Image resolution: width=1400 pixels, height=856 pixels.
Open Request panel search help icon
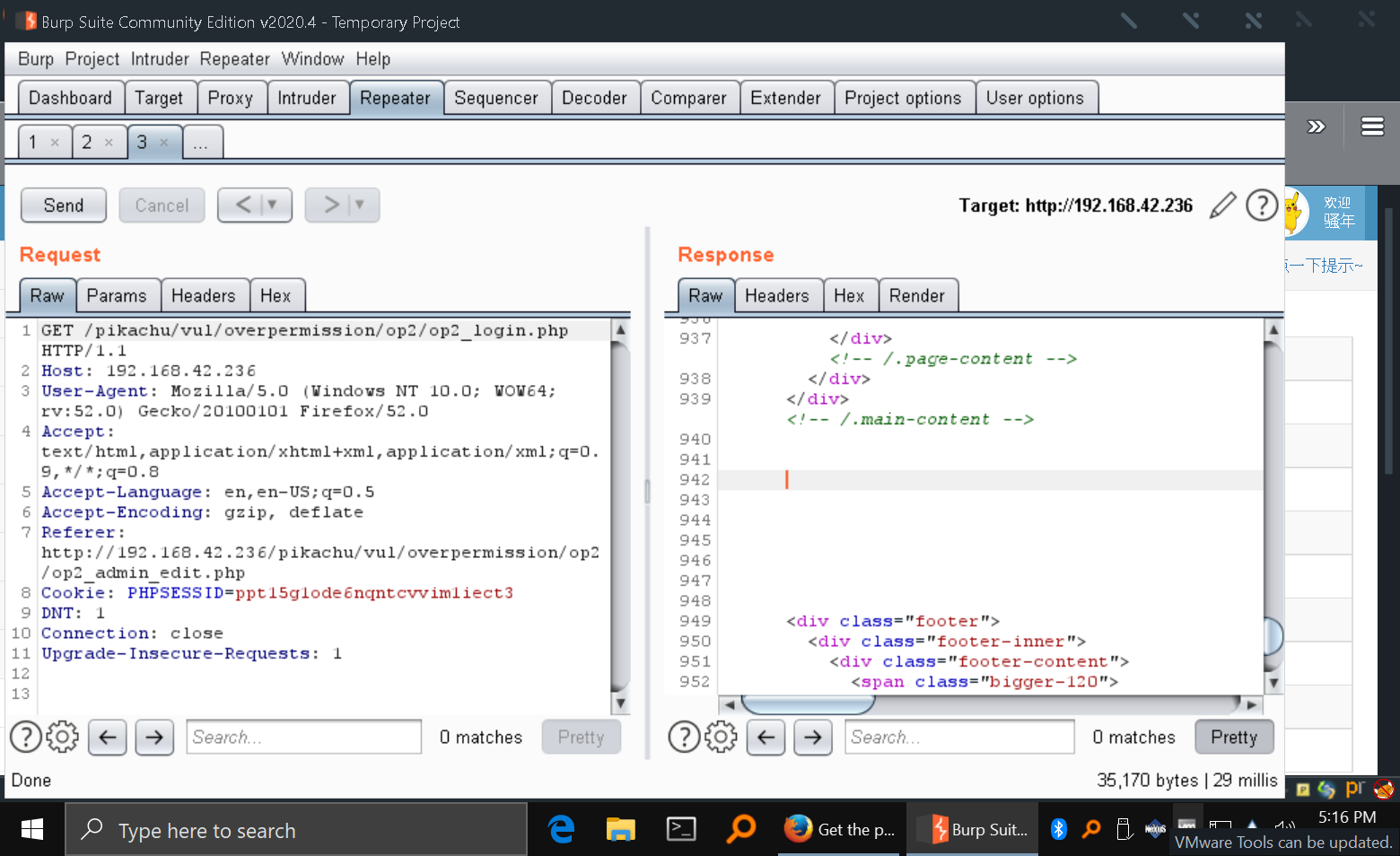click(25, 737)
